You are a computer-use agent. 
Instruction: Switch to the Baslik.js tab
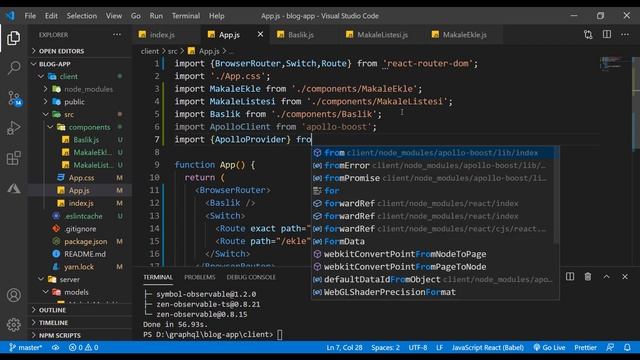point(301,35)
